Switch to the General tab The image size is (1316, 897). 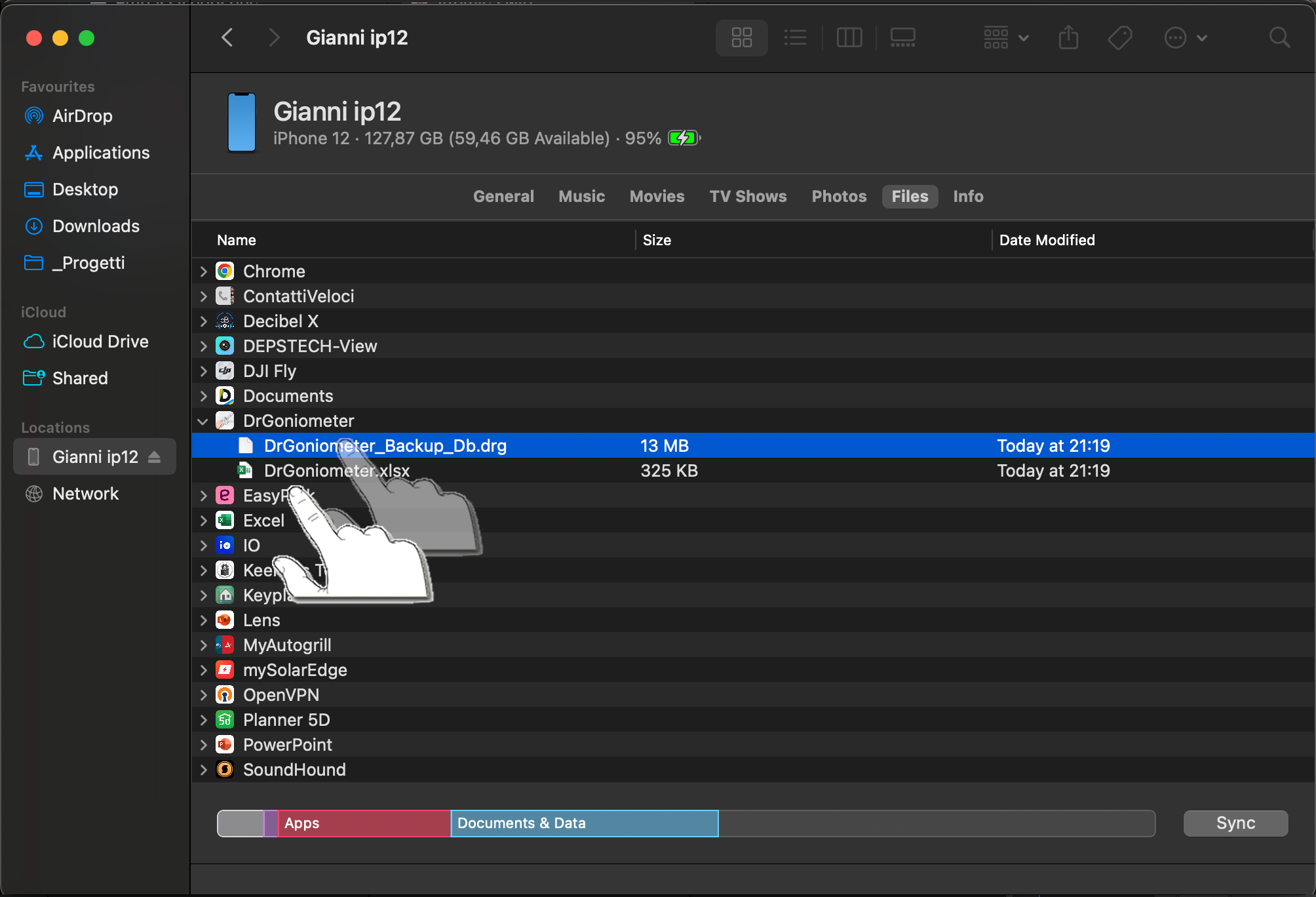(x=503, y=196)
